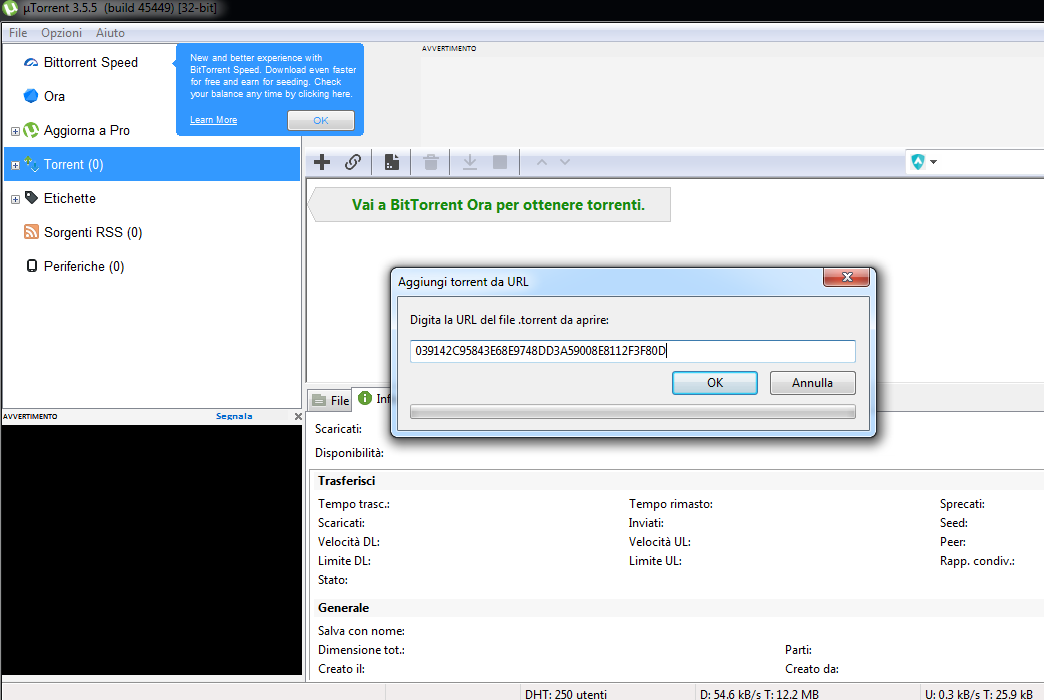Viewport: 1044px width, 700px height.
Task: Move torrent down the queue
Action: tap(565, 162)
